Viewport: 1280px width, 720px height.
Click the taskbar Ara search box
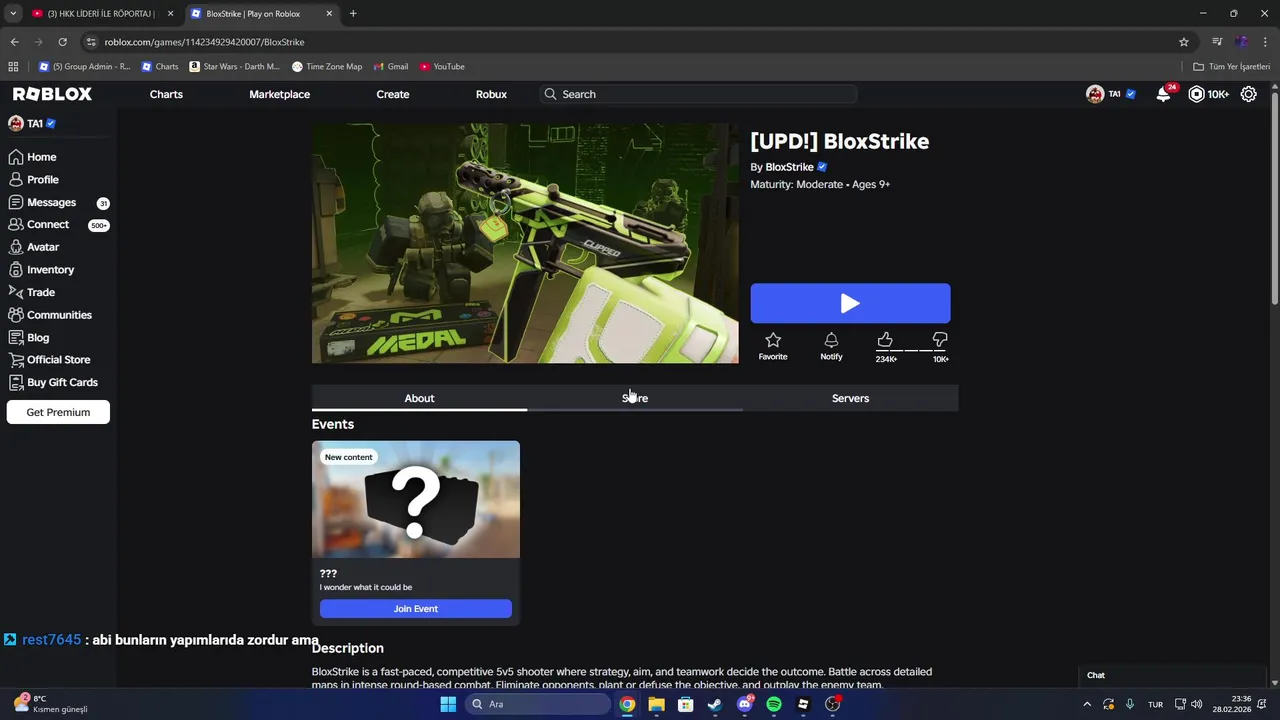[x=538, y=704]
